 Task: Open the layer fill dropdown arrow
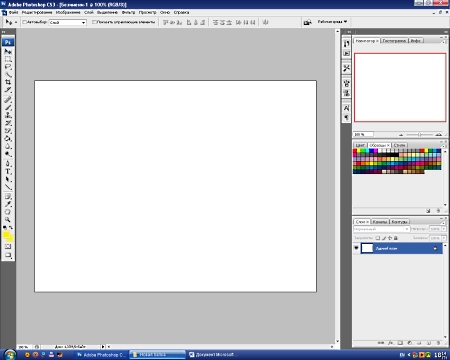(x=444, y=238)
